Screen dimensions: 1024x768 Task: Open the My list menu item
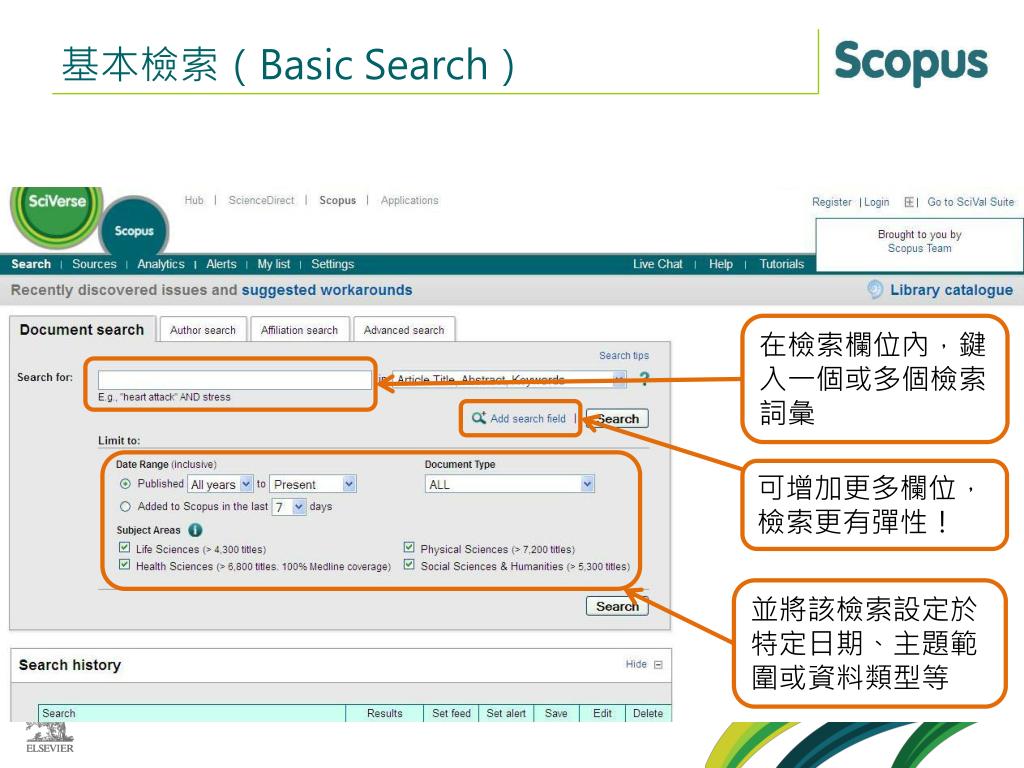pos(274,264)
